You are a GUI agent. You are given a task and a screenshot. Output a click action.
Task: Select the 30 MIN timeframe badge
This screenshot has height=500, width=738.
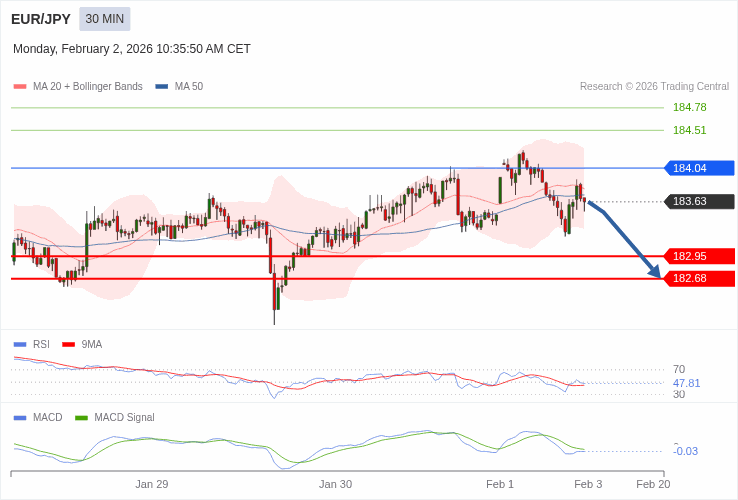(105, 19)
